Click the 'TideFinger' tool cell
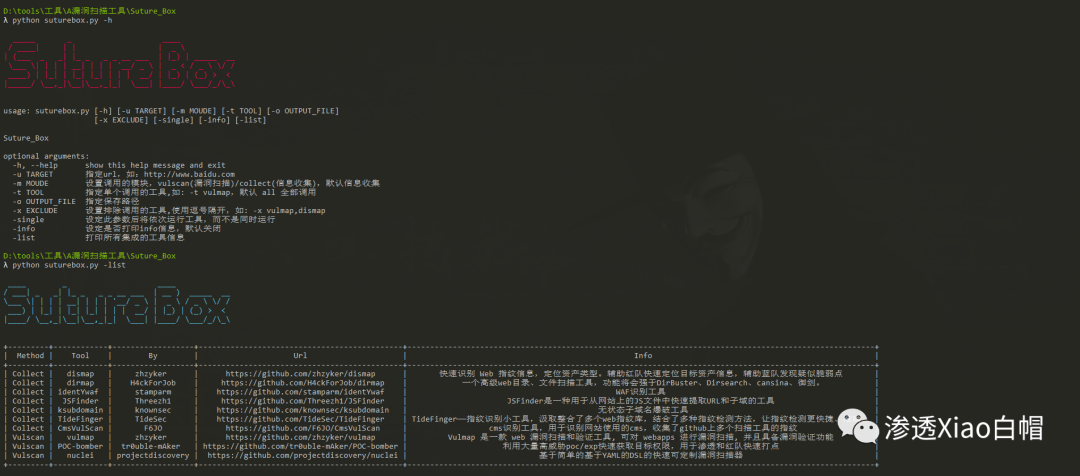This screenshot has height=476, width=1080. (81, 419)
